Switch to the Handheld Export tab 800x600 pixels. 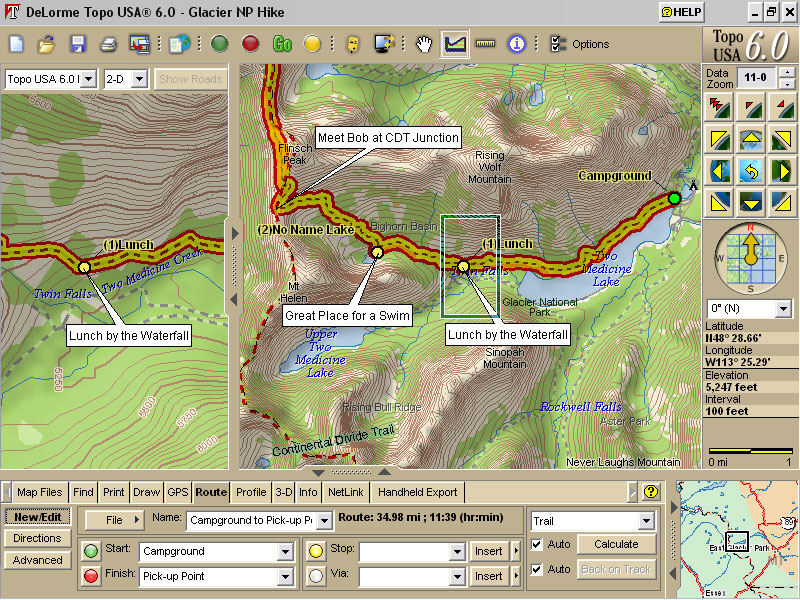coord(417,492)
